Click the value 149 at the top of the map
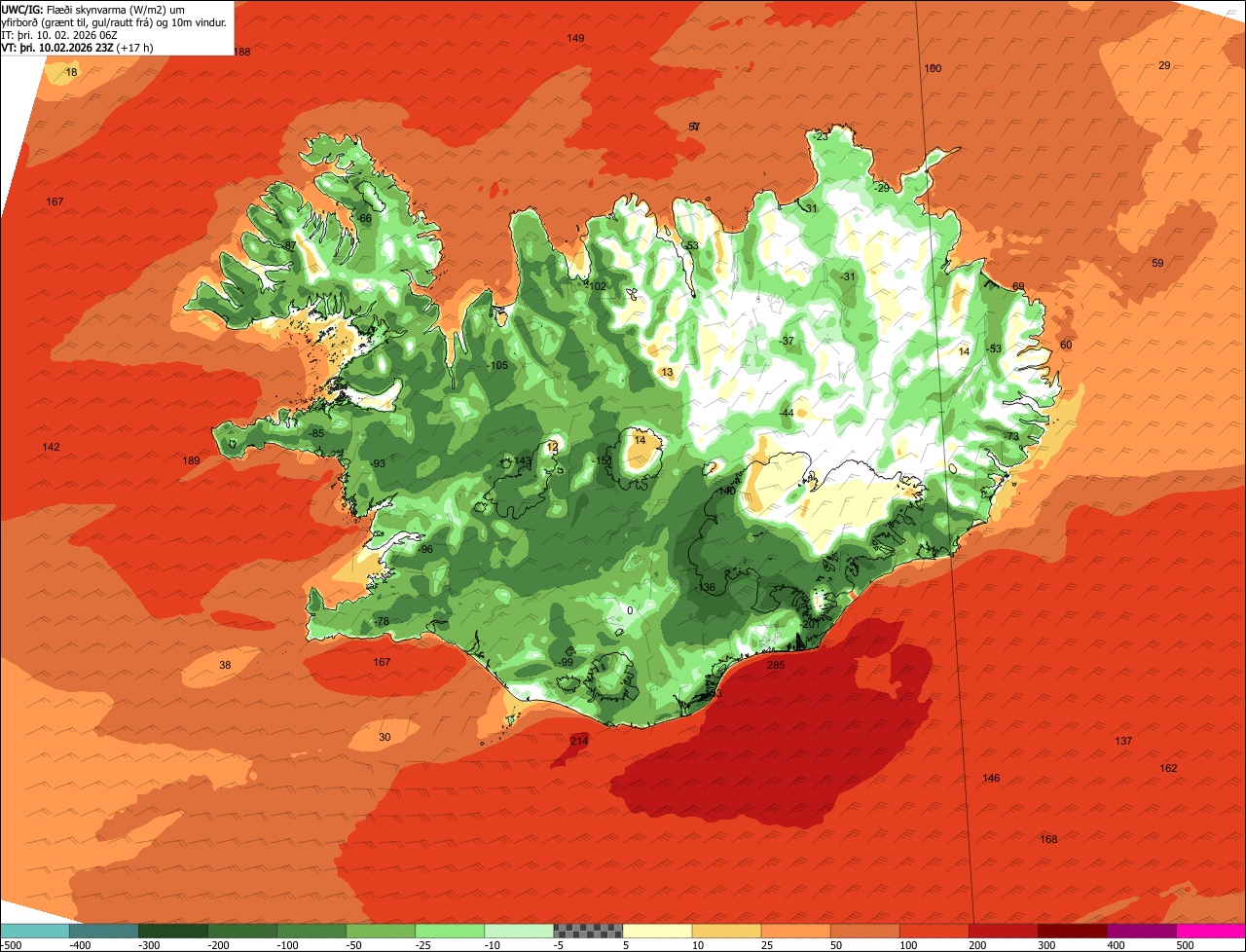Image resolution: width=1246 pixels, height=952 pixels. [x=575, y=38]
